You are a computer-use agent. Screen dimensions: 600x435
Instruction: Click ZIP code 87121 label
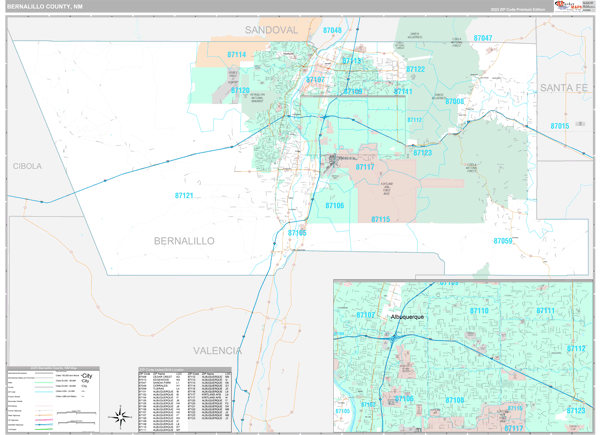183,196
